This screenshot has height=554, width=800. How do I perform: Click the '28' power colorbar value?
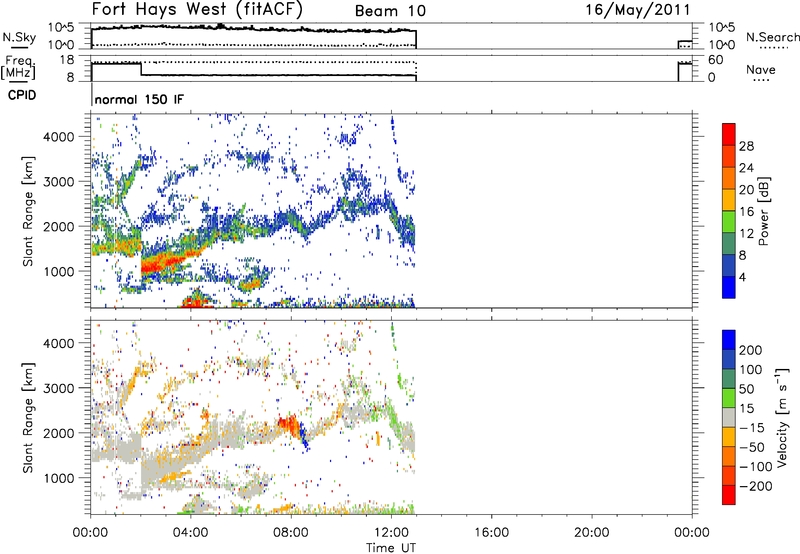point(746,146)
